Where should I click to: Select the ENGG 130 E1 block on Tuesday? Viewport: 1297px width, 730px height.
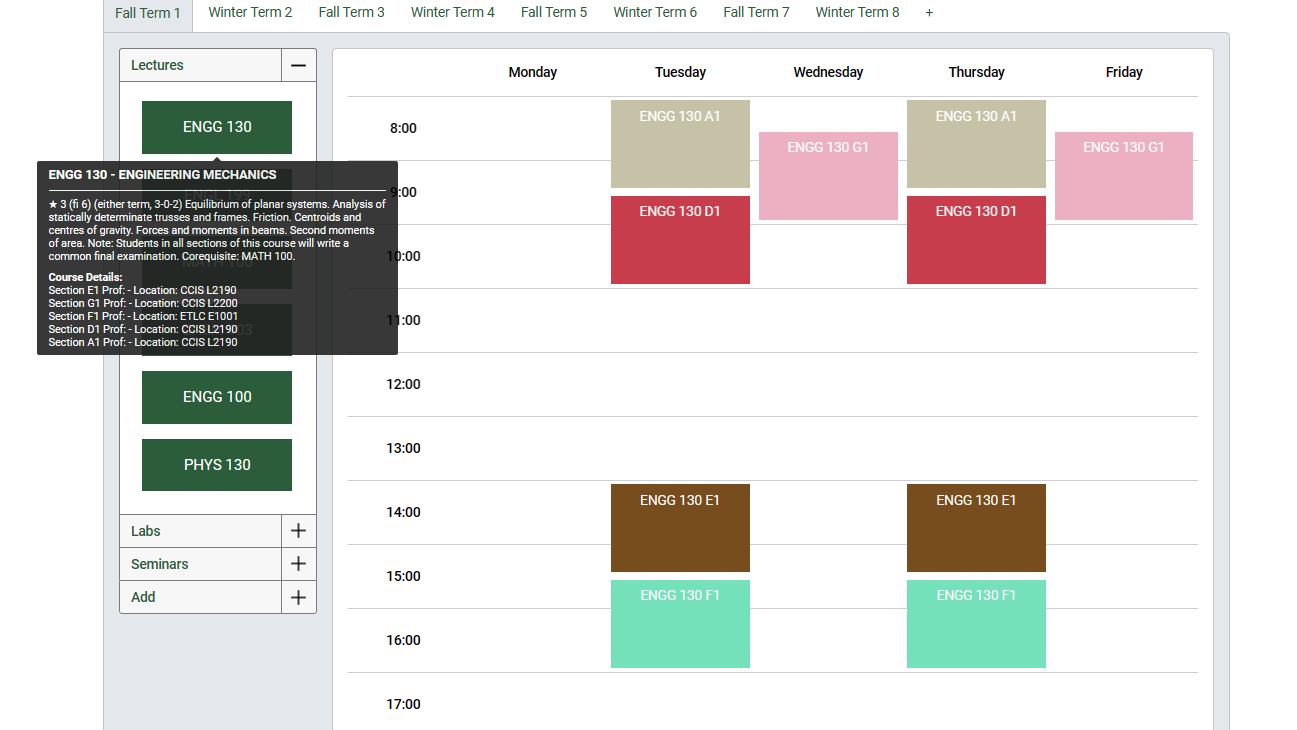coord(680,527)
